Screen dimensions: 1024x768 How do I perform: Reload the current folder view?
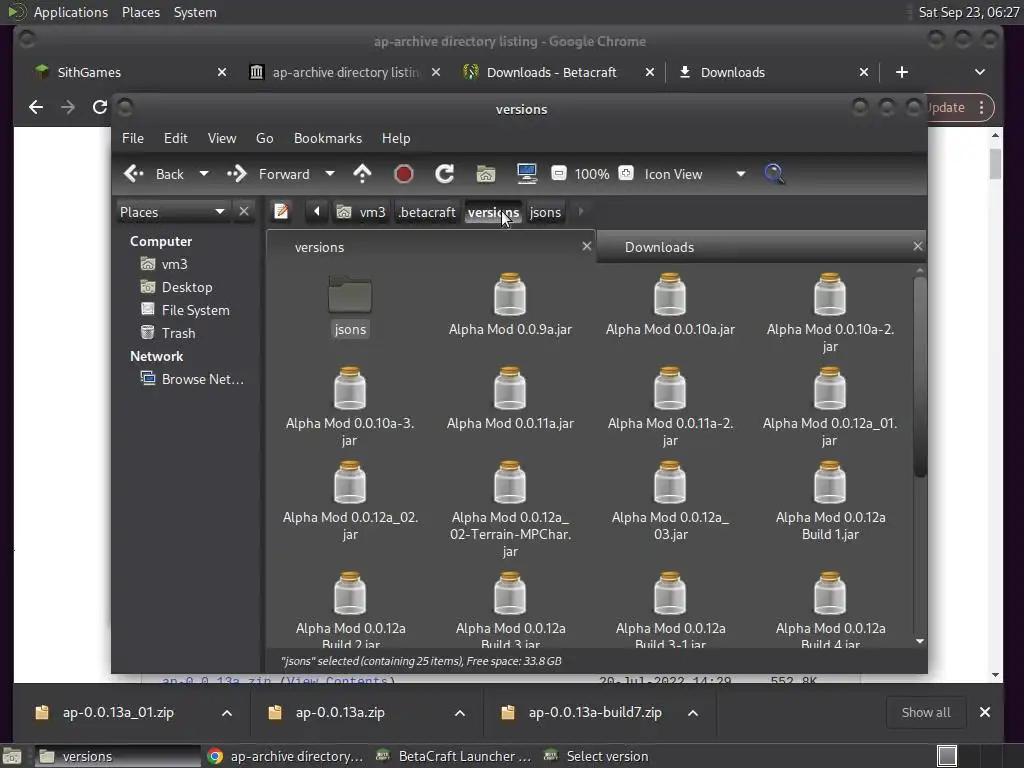pos(445,174)
